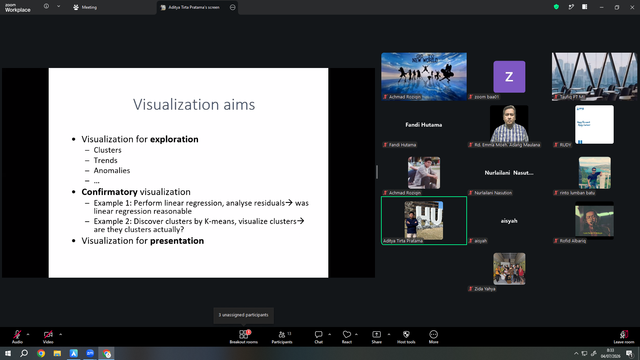Click the Share screen icon
640x360 pixels.
pos(376,337)
